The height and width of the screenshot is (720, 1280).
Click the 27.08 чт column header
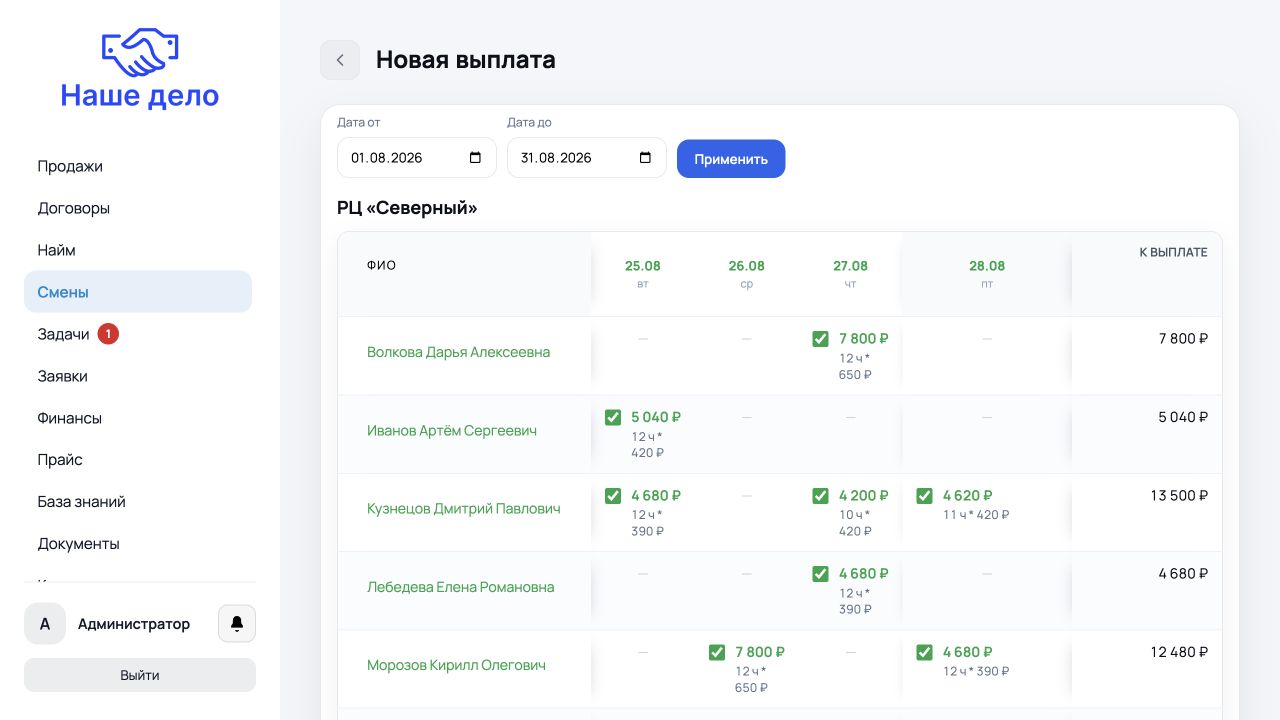coord(851,274)
